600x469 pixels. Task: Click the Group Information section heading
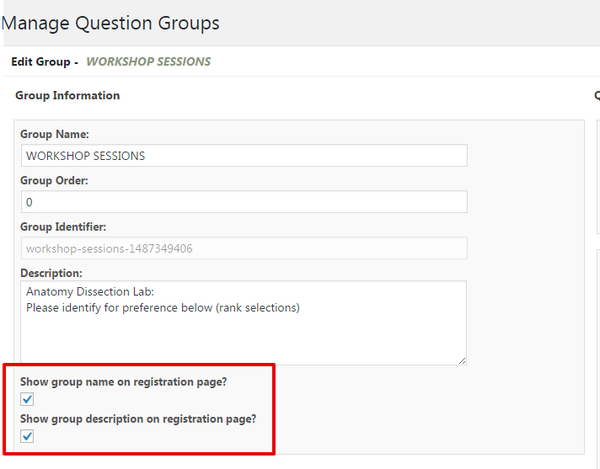coord(67,95)
